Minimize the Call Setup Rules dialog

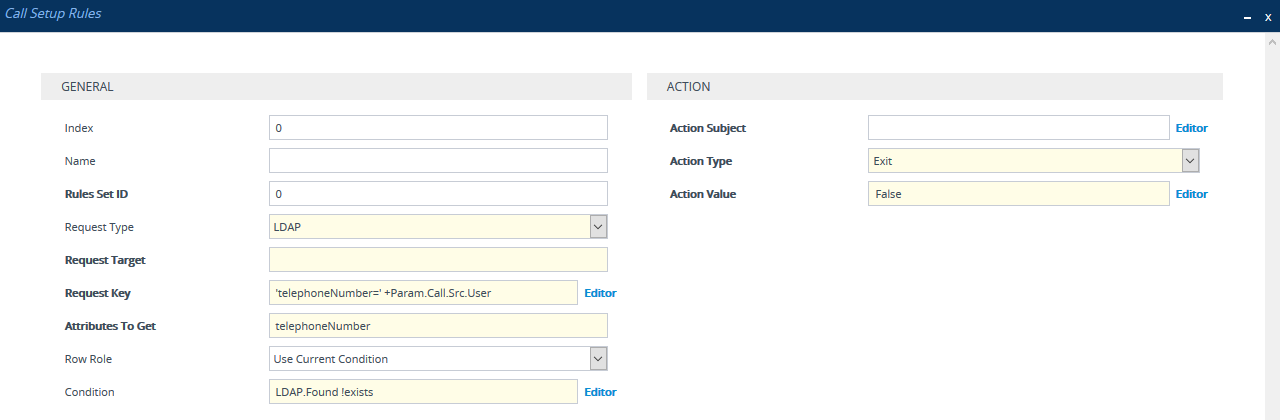(1247, 18)
